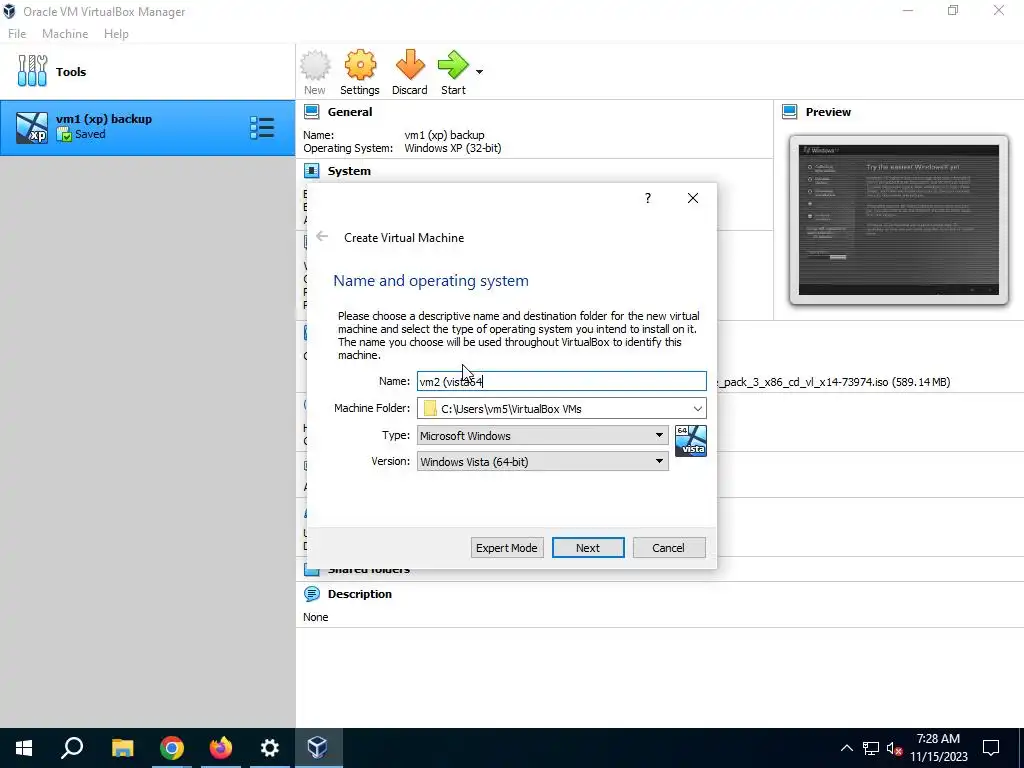Viewport: 1024px width, 768px height.
Task: Click the VM preview thumbnail
Action: [x=899, y=220]
